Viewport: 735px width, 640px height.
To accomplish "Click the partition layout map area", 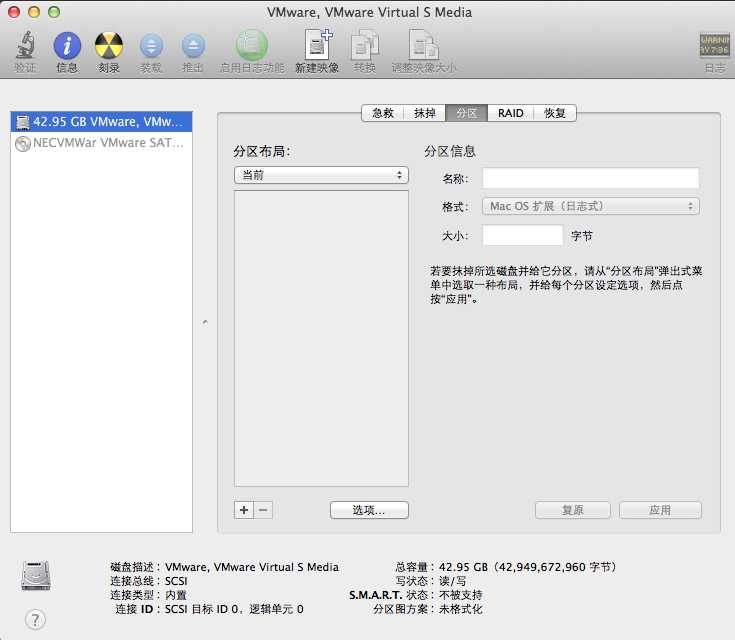I will [321, 339].
